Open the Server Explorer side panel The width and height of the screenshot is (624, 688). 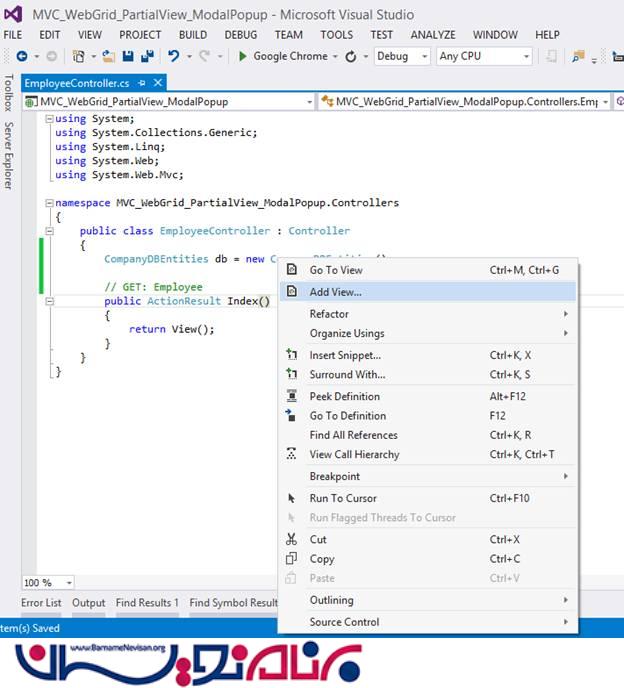9,156
